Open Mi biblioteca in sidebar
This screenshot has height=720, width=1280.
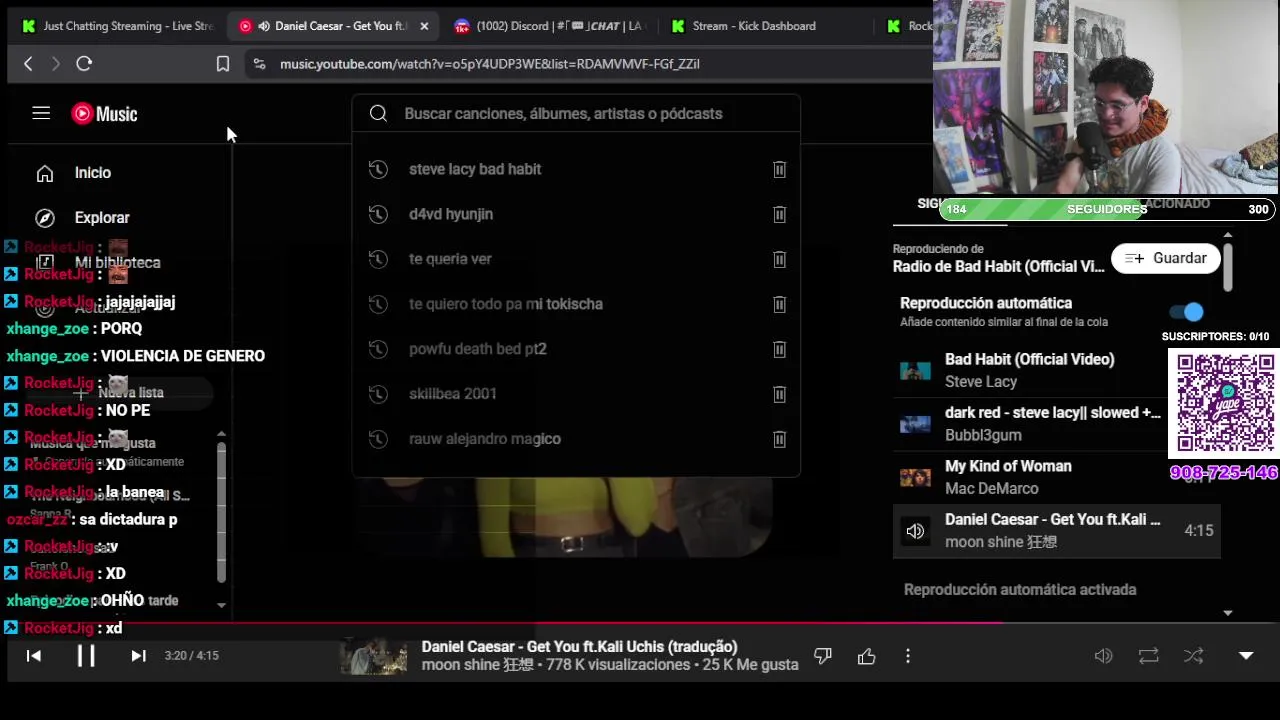coord(120,263)
